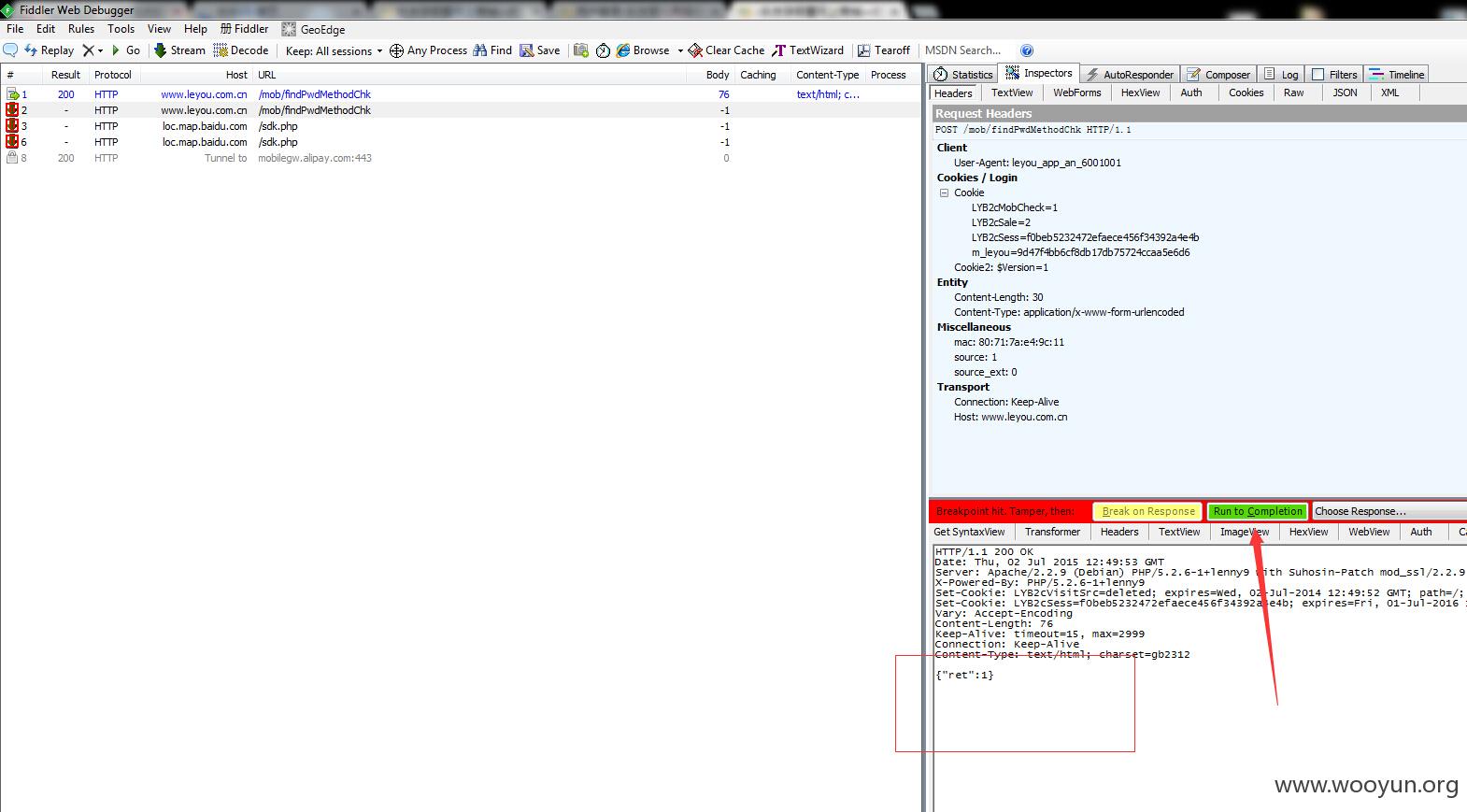Open the AutoResponder tab
Image resolution: width=1467 pixels, height=812 pixels.
1128,75
